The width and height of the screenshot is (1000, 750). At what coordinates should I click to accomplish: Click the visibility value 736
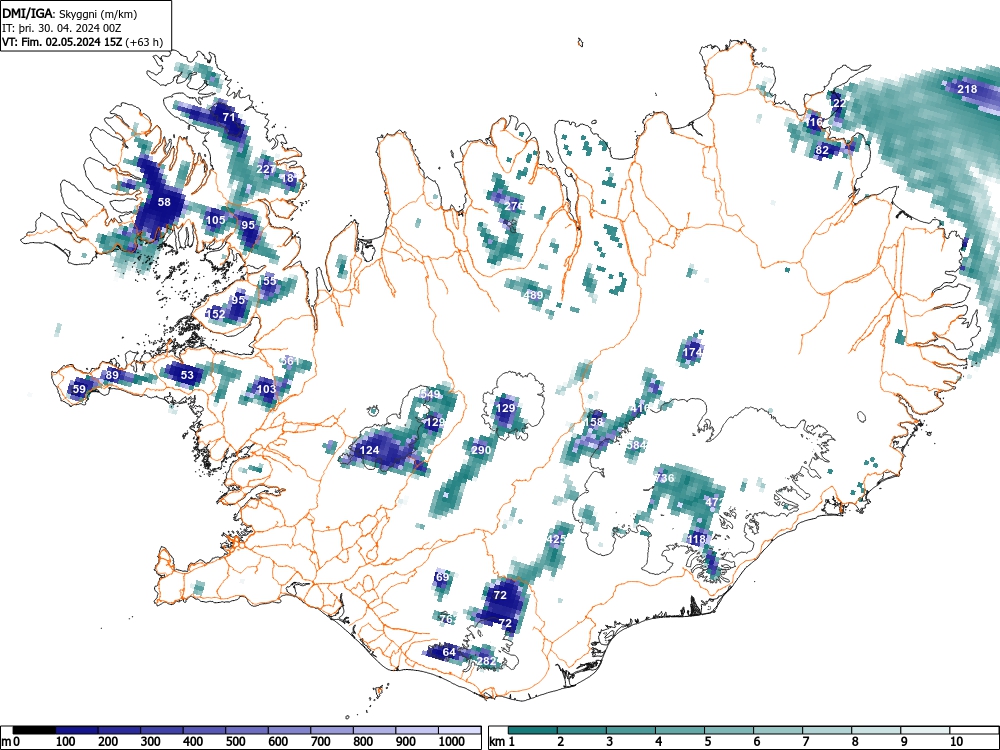coord(664,478)
